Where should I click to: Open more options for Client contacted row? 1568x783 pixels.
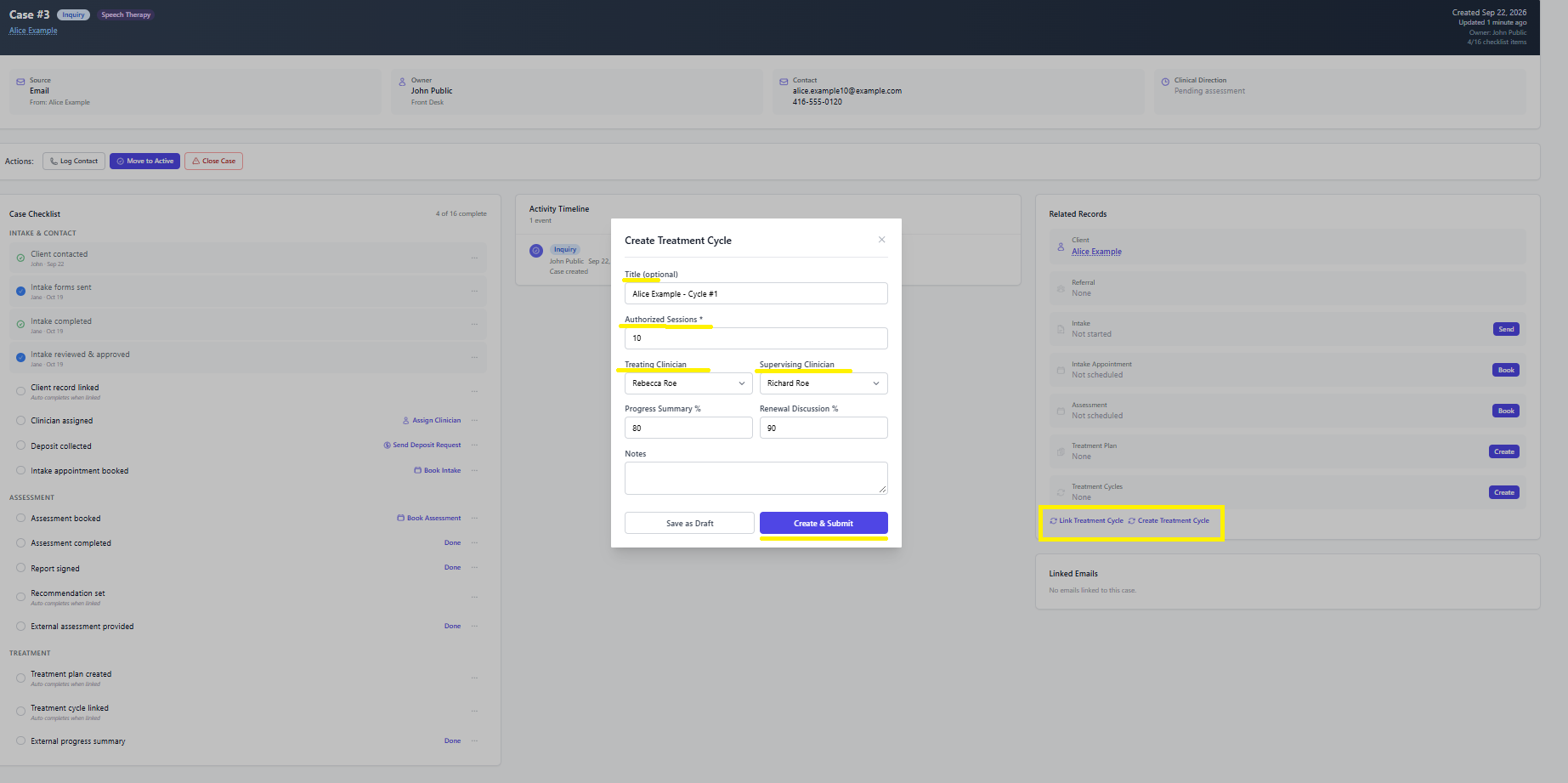coord(474,258)
